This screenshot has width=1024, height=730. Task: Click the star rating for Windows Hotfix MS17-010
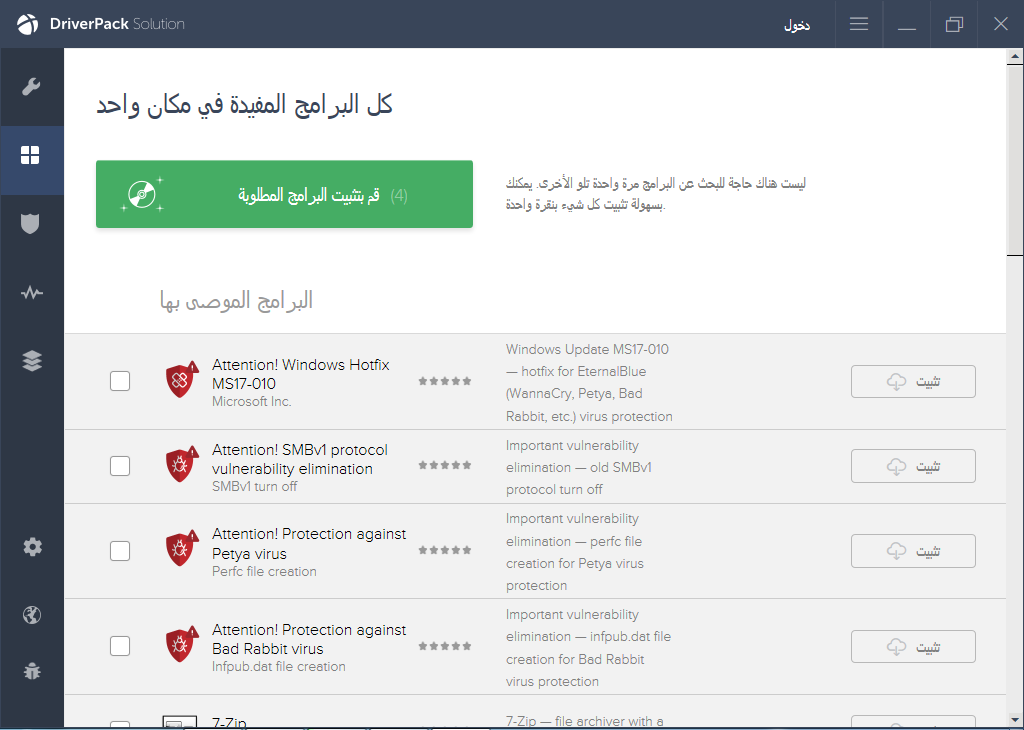pyautogui.click(x=445, y=381)
